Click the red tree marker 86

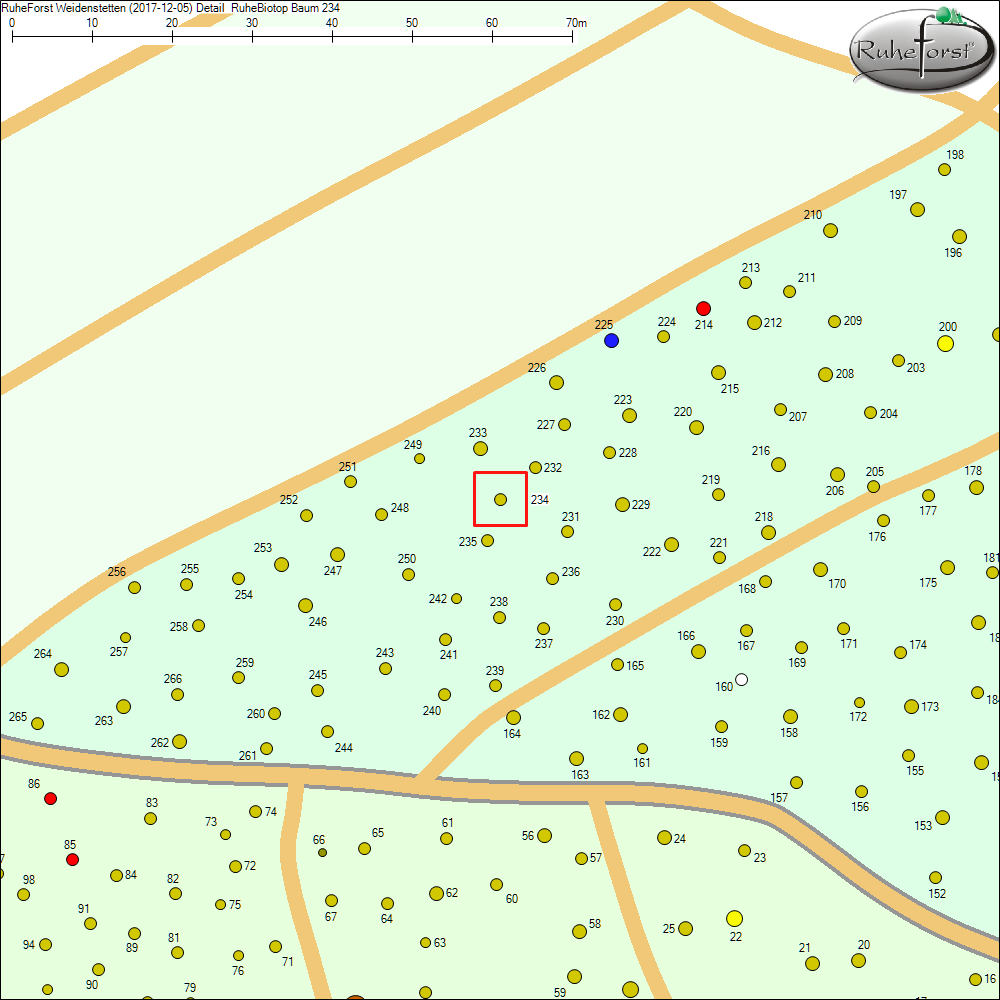click(51, 798)
